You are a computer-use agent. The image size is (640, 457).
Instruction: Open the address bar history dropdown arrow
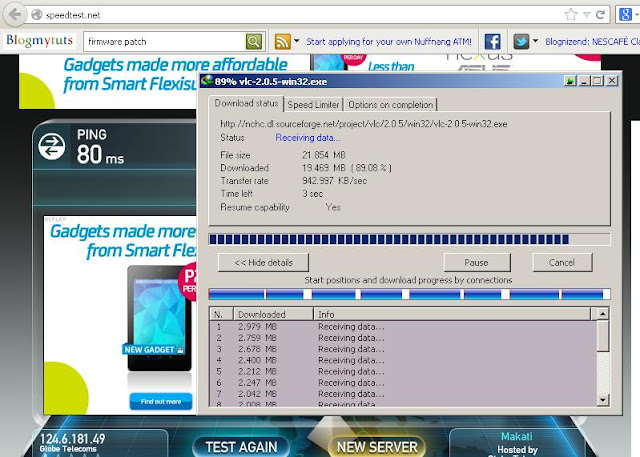[587, 15]
